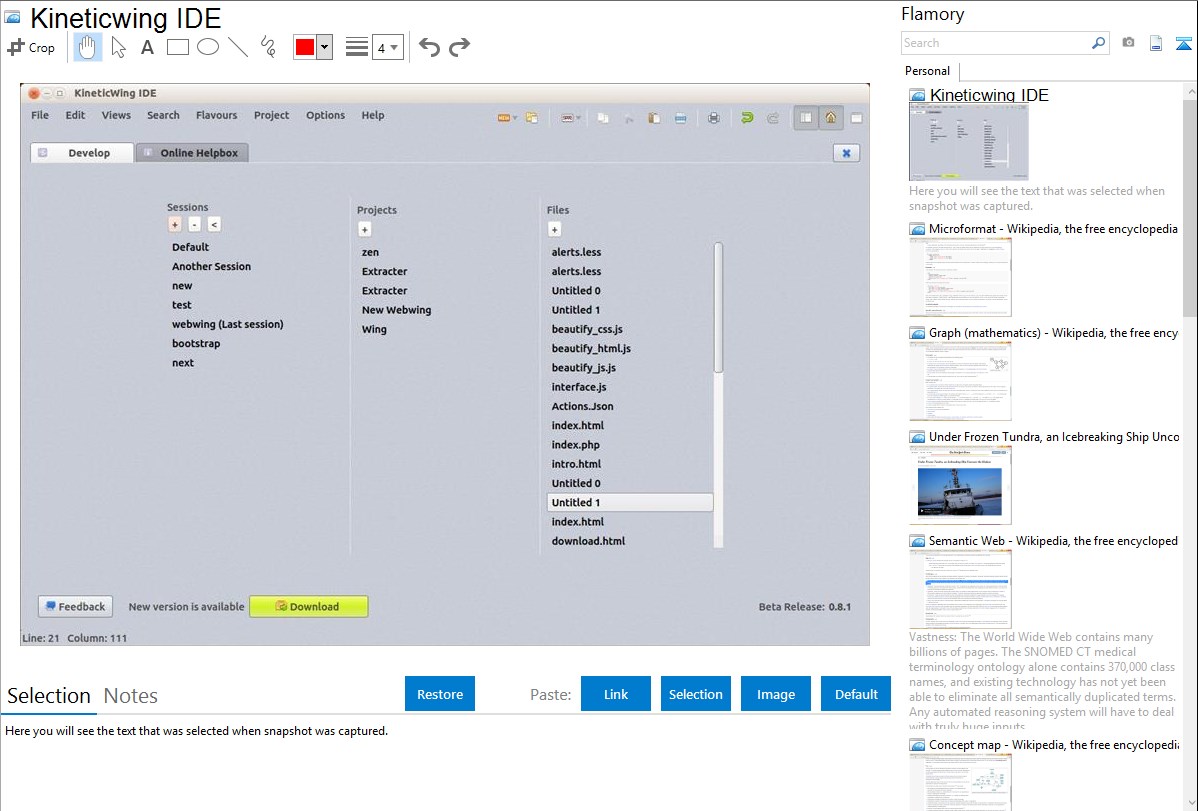Select the straight line drawing tool
This screenshot has width=1198, height=811.
click(238, 47)
